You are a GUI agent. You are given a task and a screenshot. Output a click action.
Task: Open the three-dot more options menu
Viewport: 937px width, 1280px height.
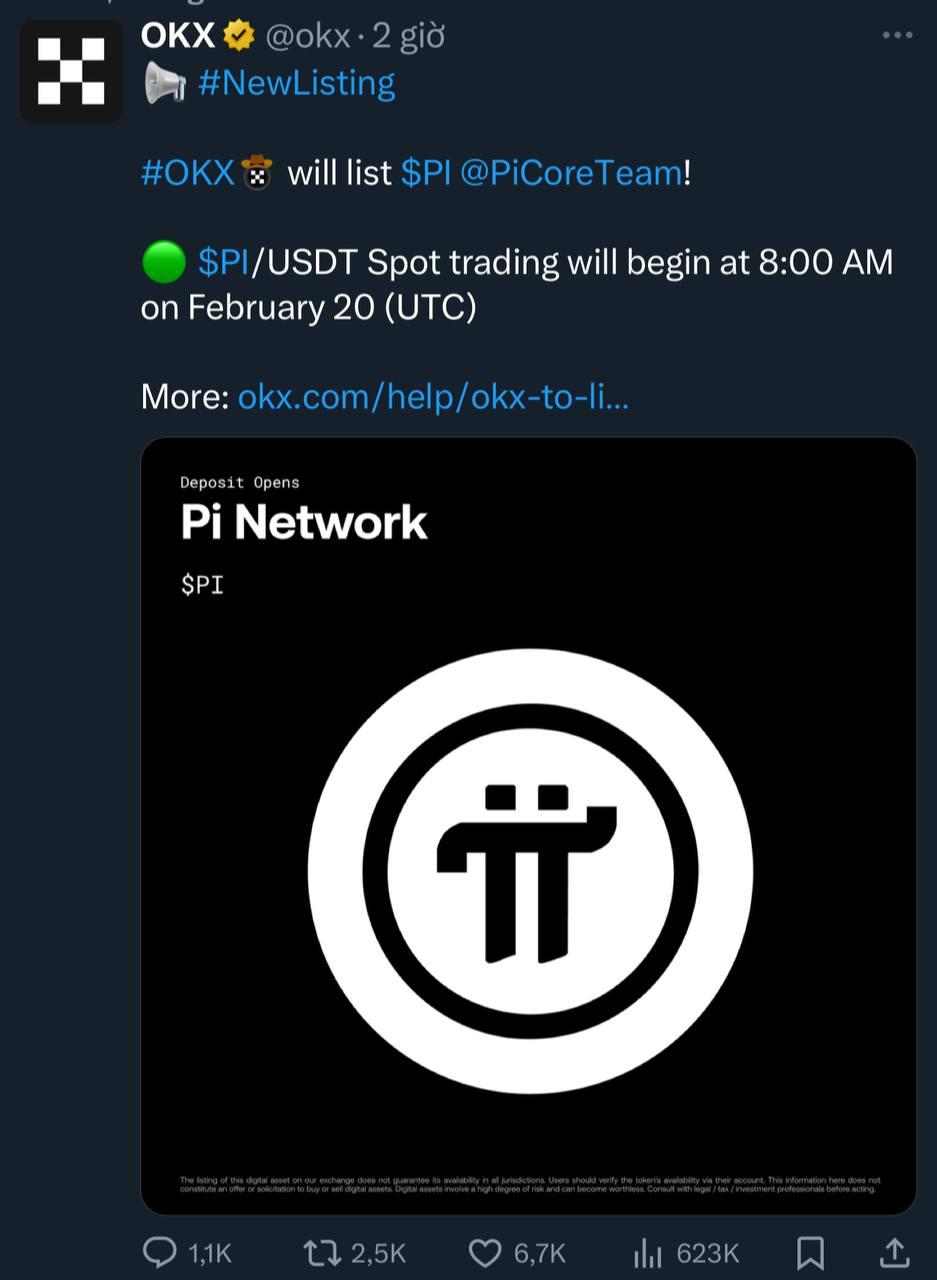click(897, 36)
